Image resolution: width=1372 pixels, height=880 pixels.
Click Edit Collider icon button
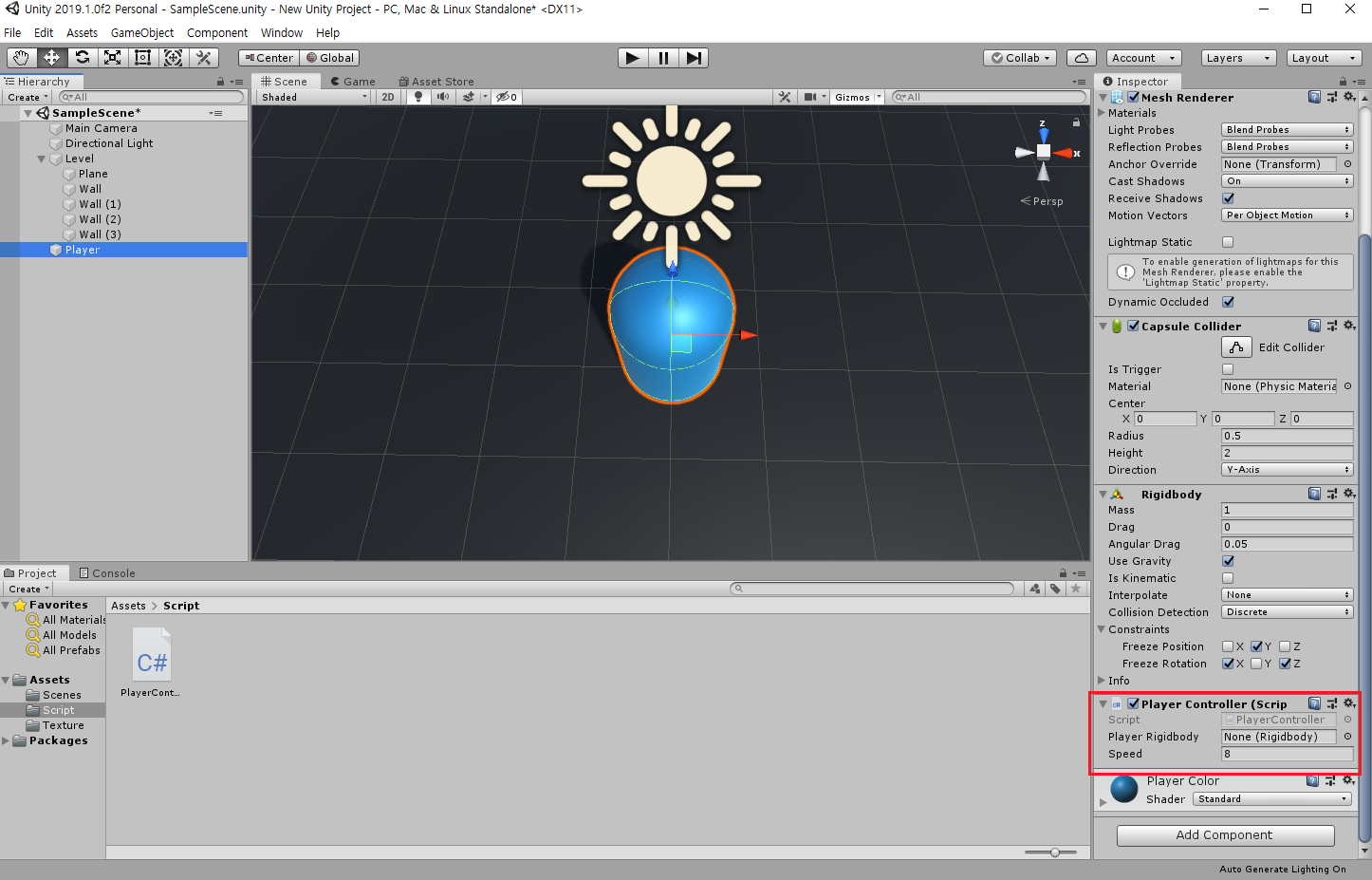(x=1236, y=347)
